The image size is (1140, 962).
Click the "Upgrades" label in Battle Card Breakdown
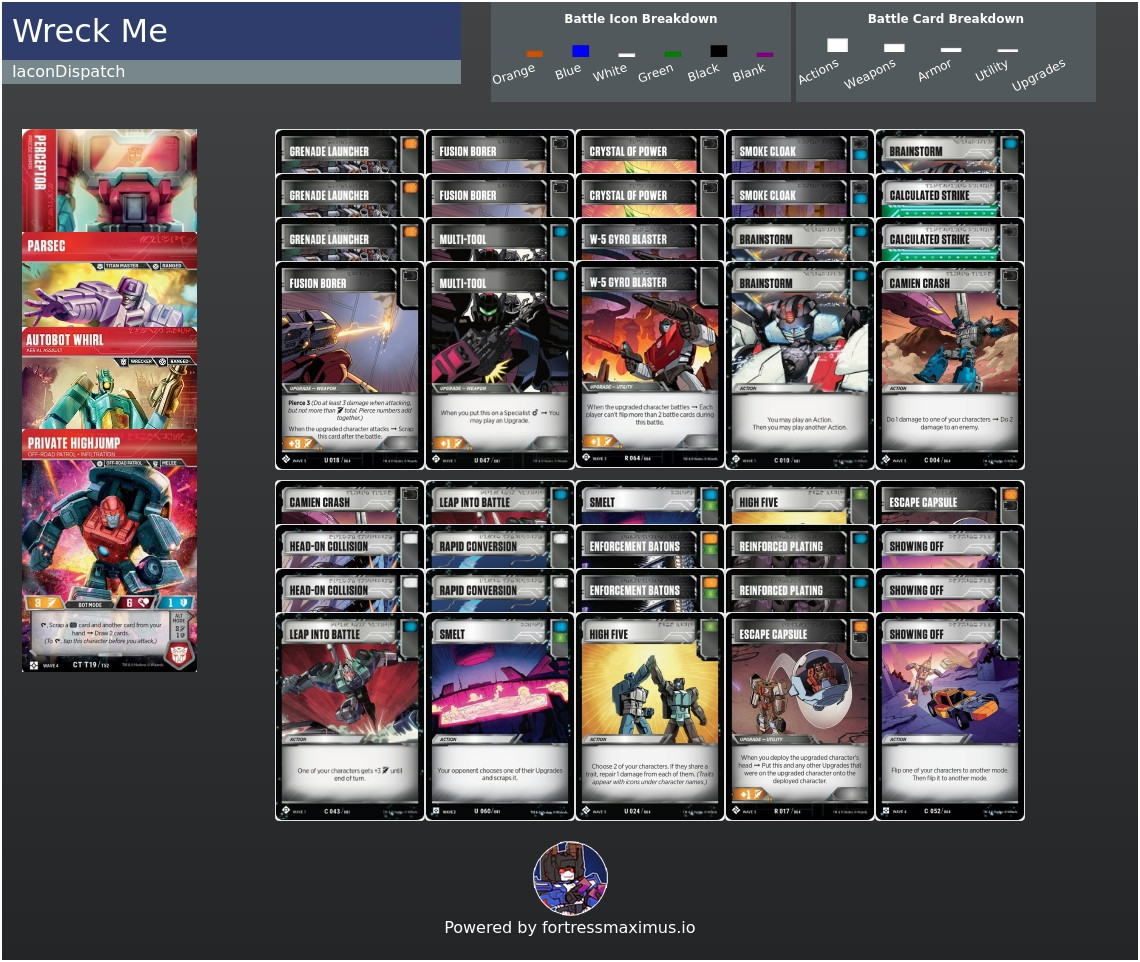click(x=1038, y=75)
